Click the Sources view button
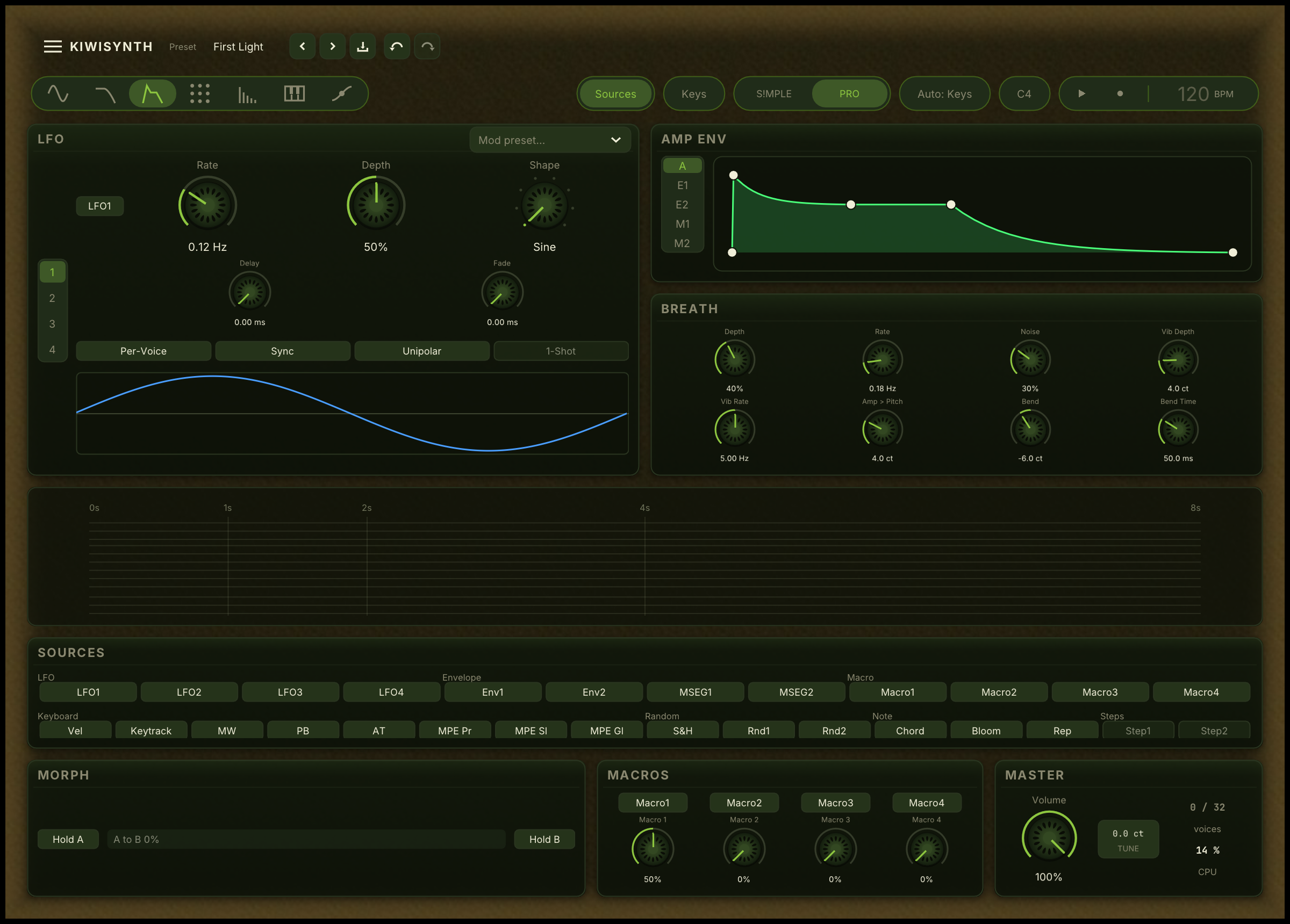Screen dimensions: 1290x924 click(615, 94)
